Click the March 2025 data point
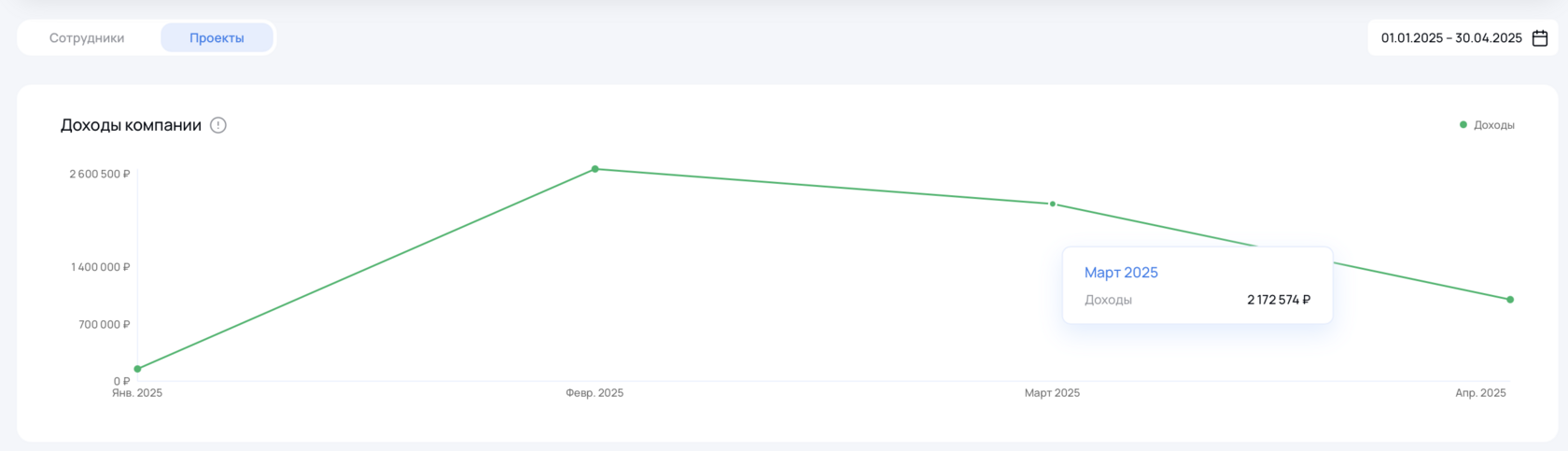Image resolution: width=1568 pixels, height=451 pixels. [x=1053, y=204]
